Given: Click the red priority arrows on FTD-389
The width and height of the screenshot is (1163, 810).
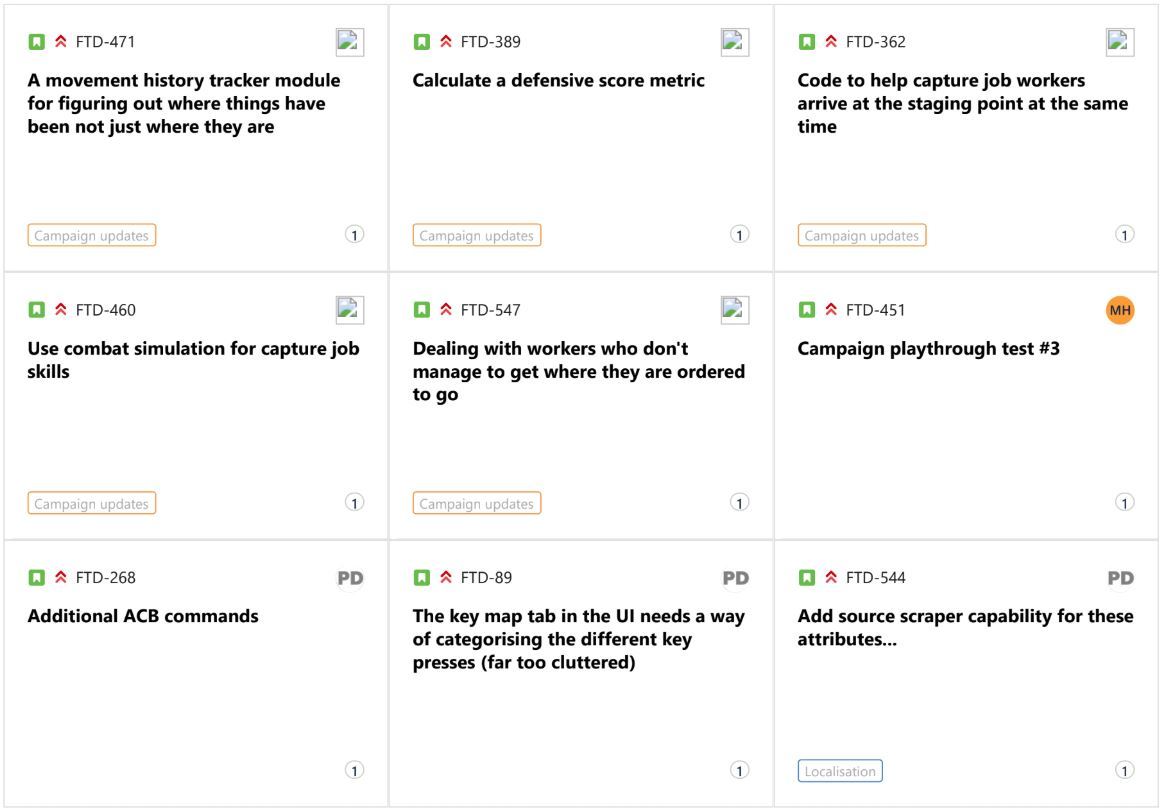Looking at the screenshot, I should (446, 42).
